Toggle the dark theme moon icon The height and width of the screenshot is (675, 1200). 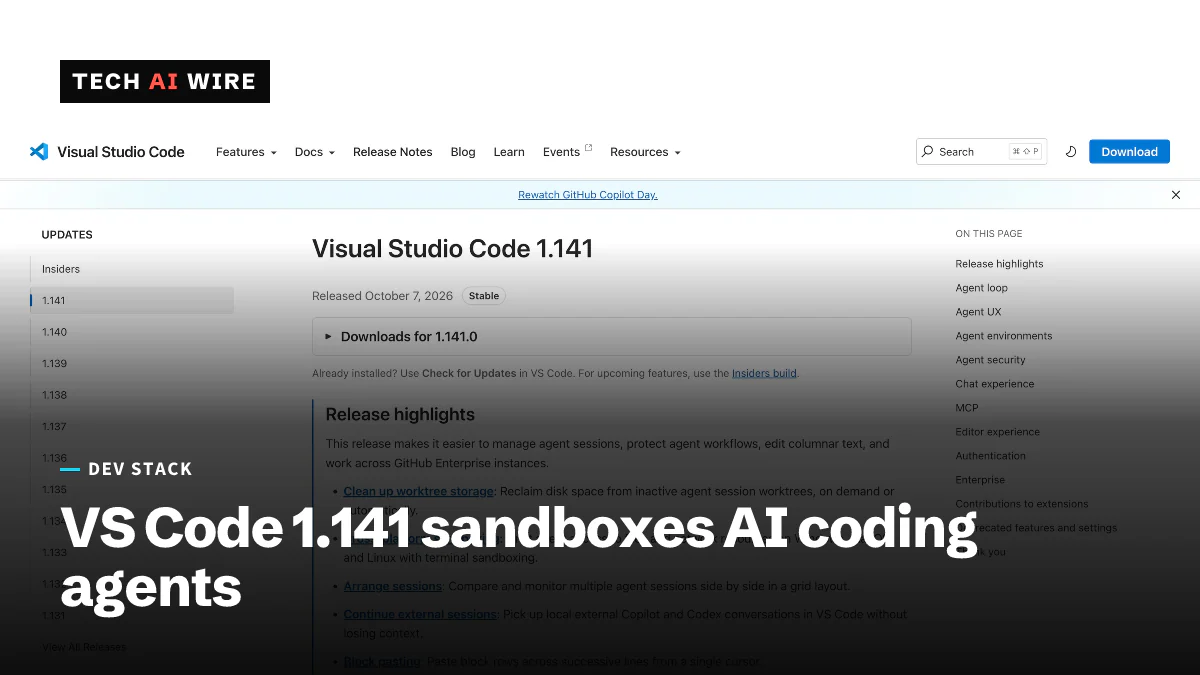pos(1071,152)
